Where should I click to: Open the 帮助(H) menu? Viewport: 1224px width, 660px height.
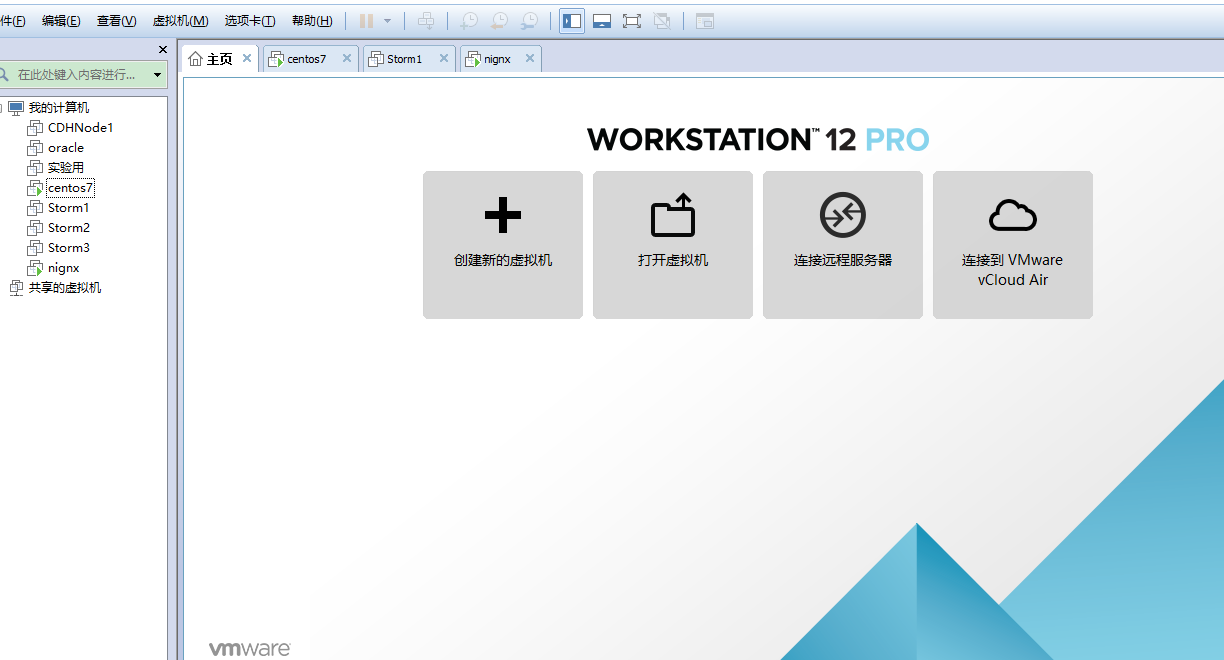click(x=312, y=20)
